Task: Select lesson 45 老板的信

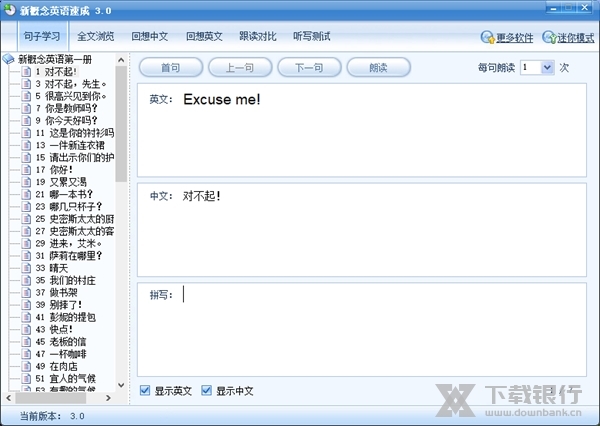Action: tap(61, 341)
